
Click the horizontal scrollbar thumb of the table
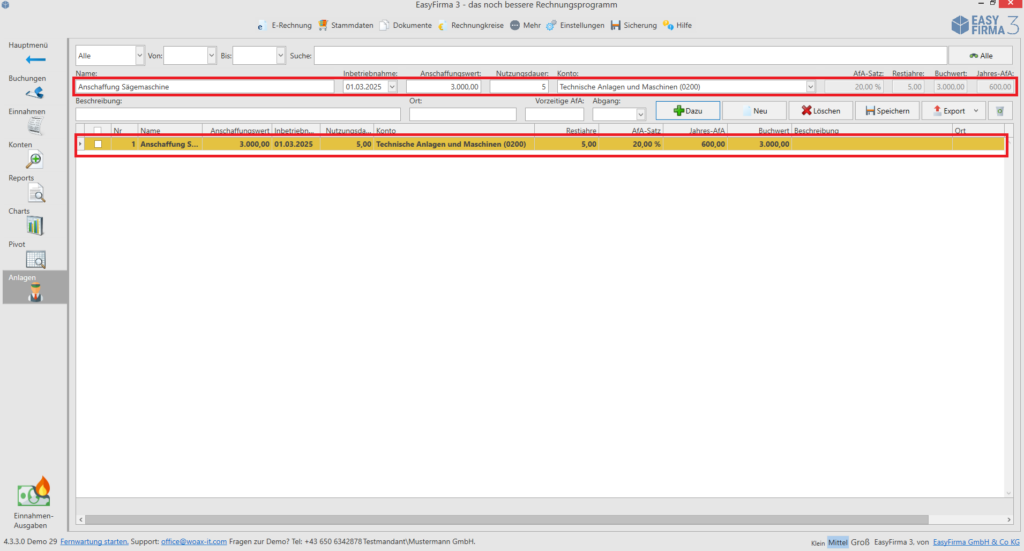click(x=507, y=520)
